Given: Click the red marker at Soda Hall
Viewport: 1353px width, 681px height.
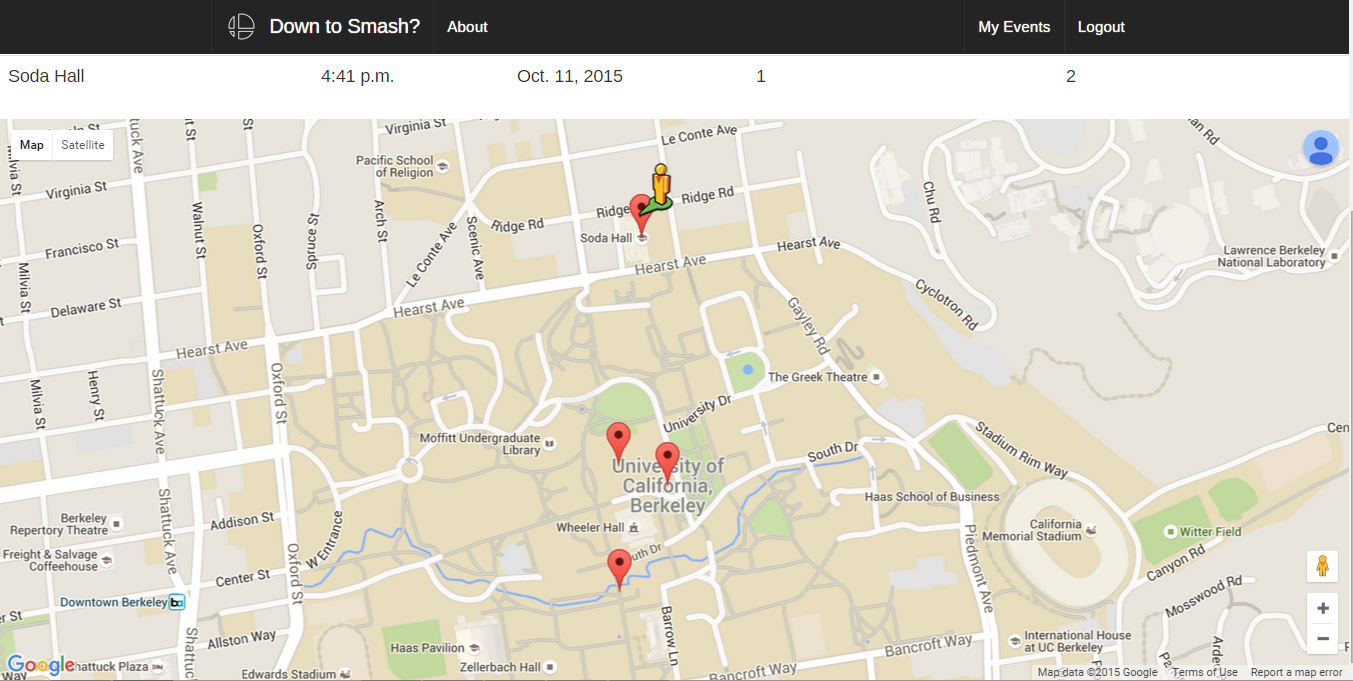Looking at the screenshot, I should 638,213.
